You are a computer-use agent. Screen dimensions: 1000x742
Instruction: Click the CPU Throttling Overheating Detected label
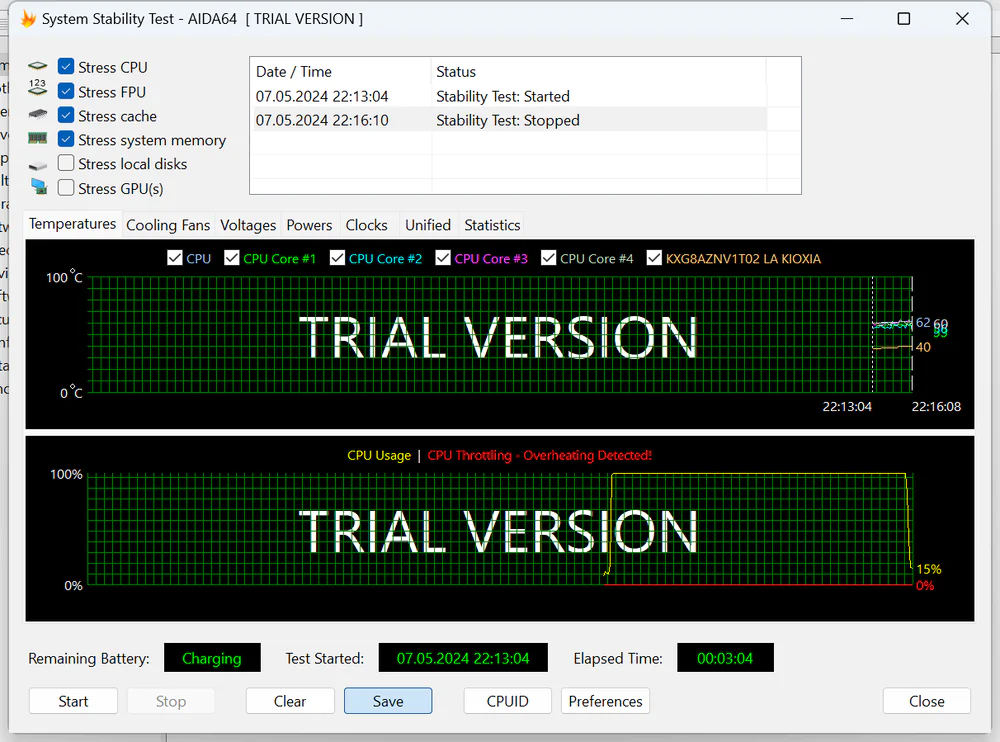pyautogui.click(x=540, y=456)
